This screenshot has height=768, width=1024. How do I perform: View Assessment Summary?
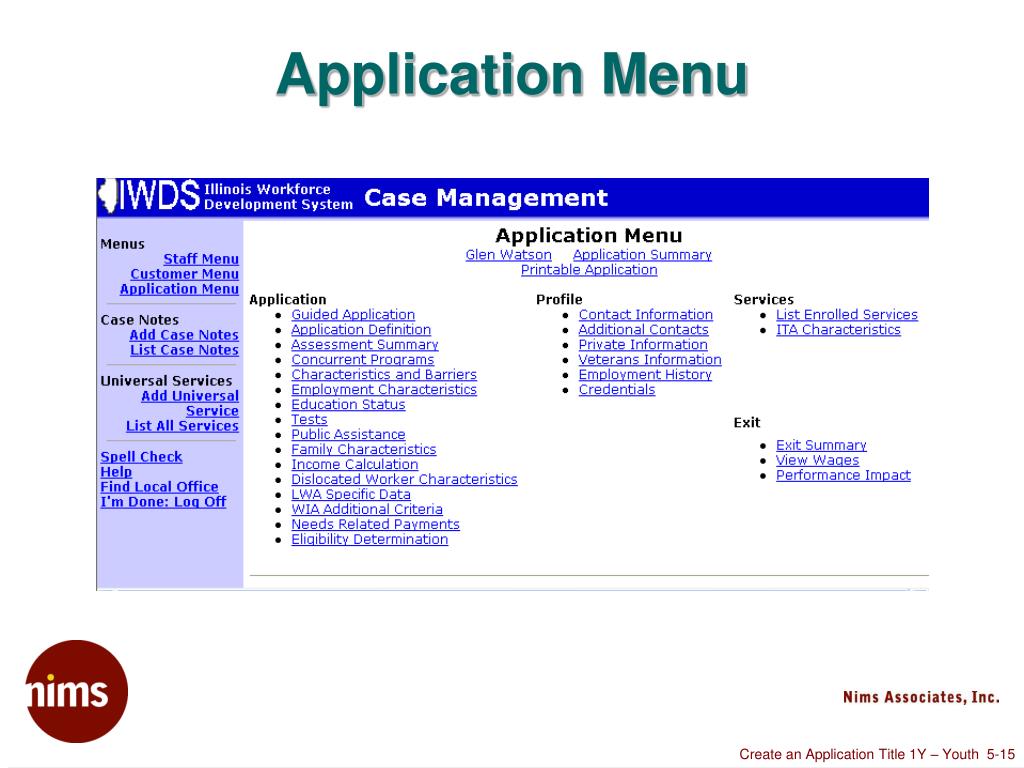(x=365, y=345)
